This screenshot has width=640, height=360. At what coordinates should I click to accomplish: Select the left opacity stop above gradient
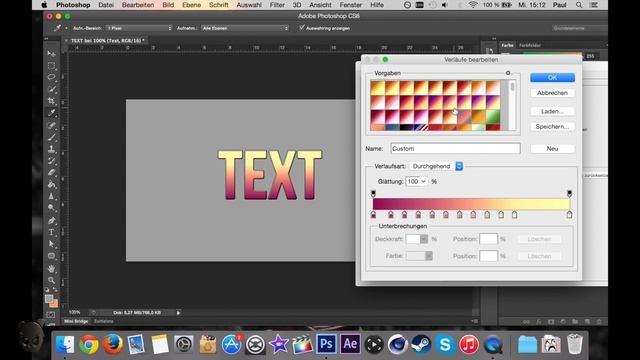(x=373, y=193)
